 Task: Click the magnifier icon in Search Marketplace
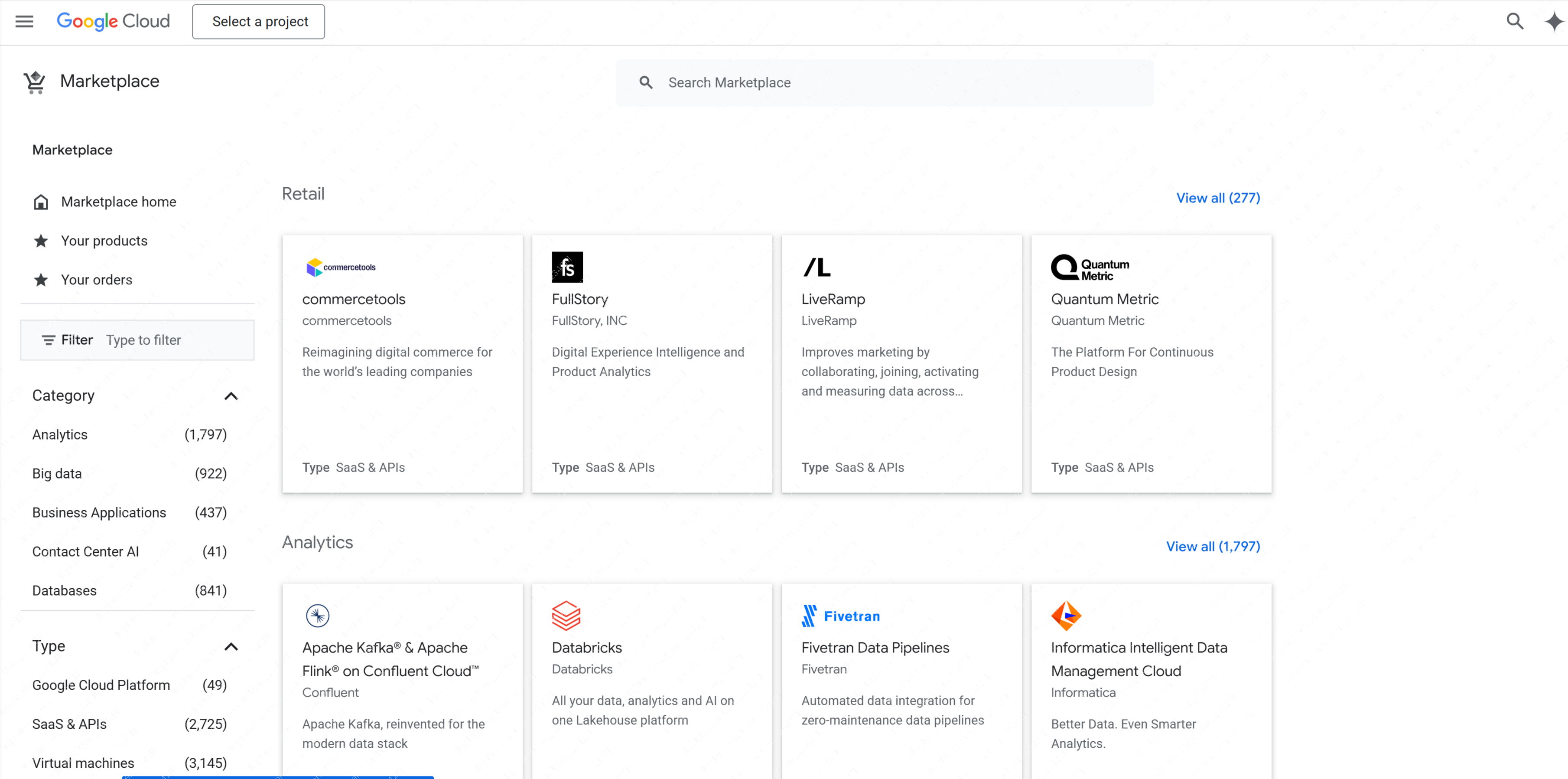pyautogui.click(x=646, y=82)
